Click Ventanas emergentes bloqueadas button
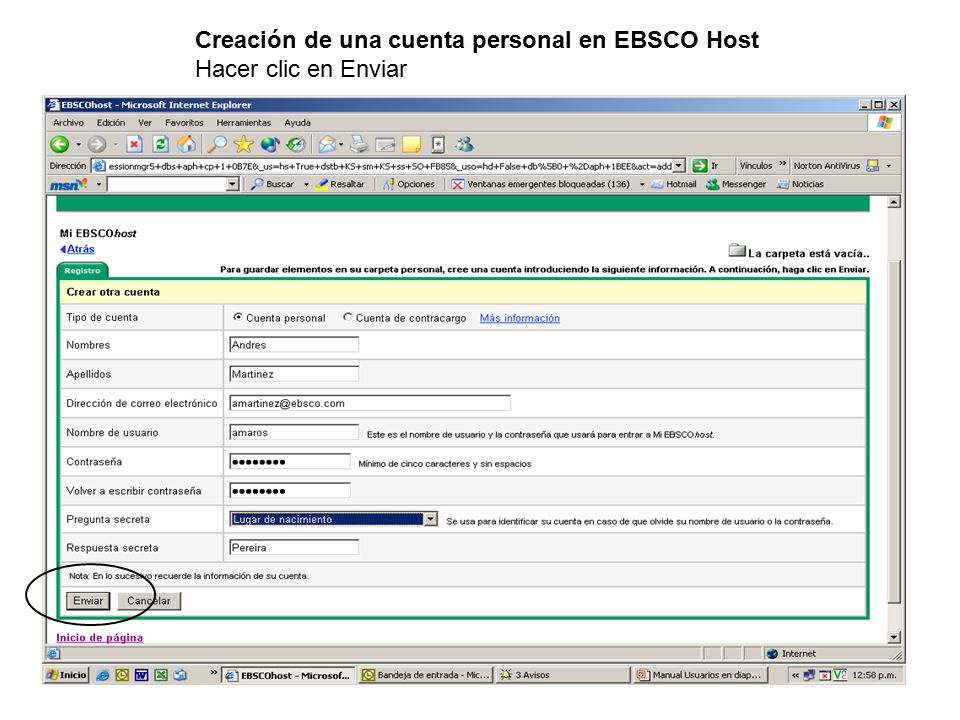Image resolution: width=960 pixels, height=720 pixels. (x=541, y=184)
